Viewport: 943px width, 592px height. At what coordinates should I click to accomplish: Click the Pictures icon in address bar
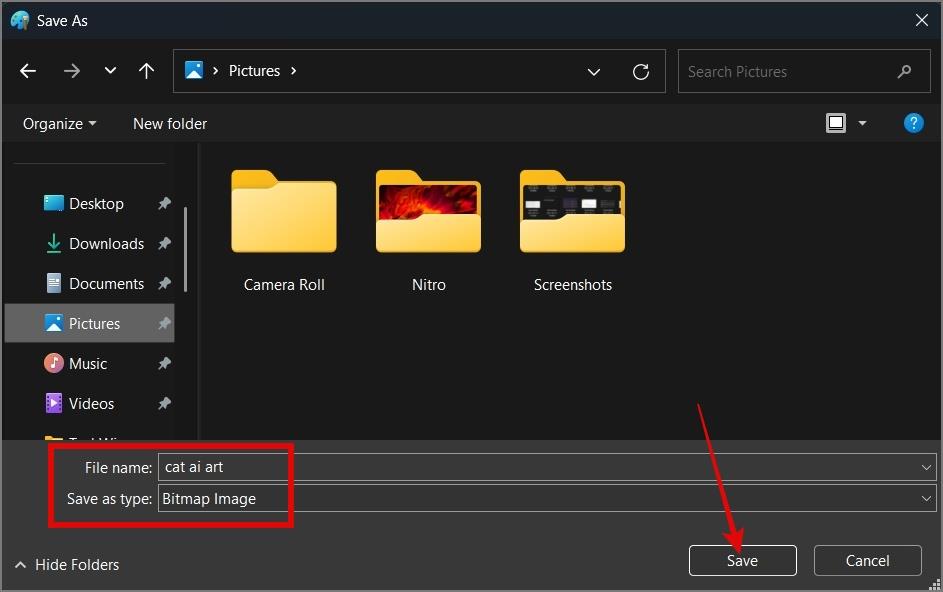[x=194, y=70]
